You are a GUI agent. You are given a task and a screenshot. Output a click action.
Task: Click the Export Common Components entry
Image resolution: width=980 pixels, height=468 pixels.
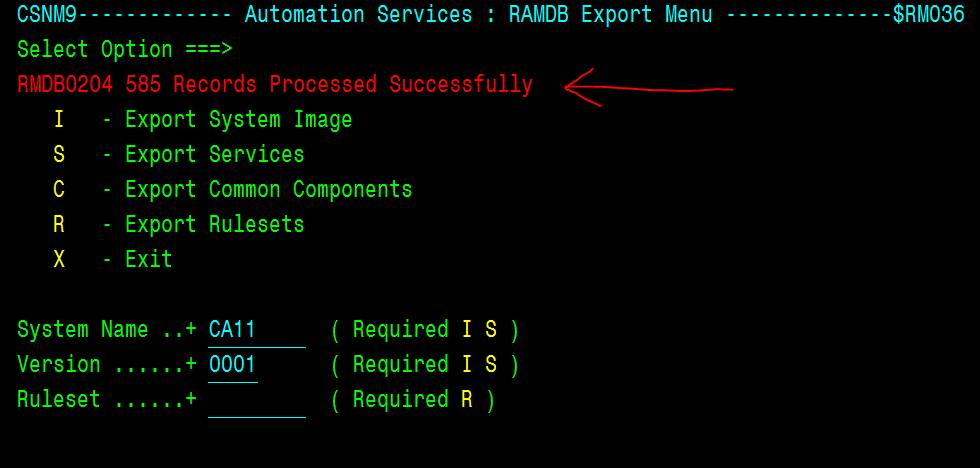269,189
